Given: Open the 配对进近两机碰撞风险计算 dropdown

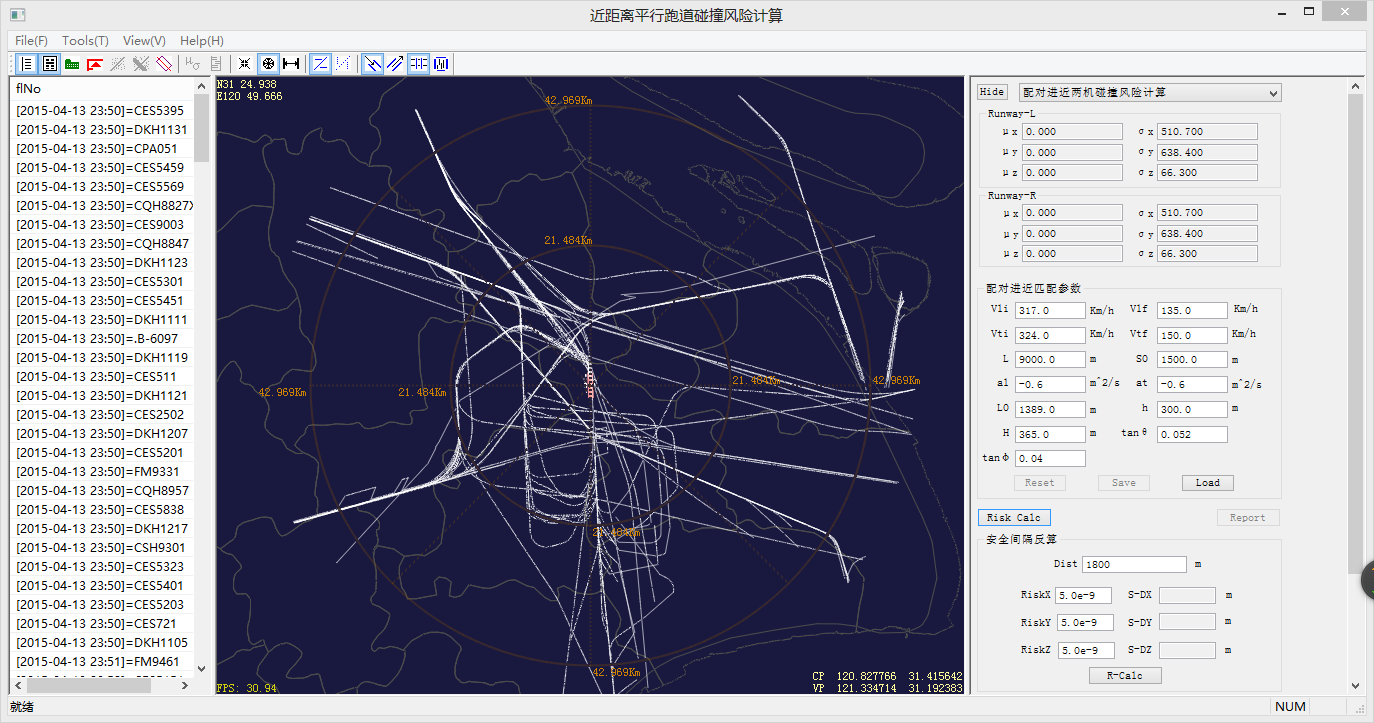Looking at the screenshot, I should pyautogui.click(x=1149, y=93).
